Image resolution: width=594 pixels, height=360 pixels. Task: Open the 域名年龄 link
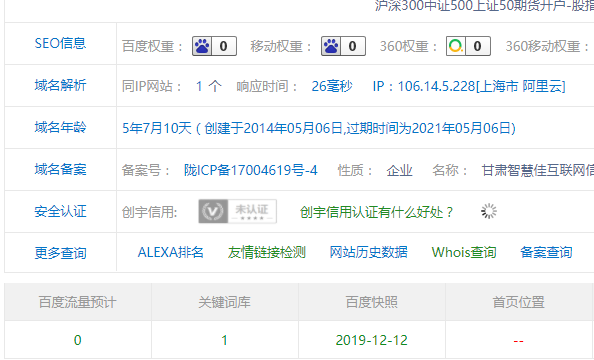tap(60, 128)
